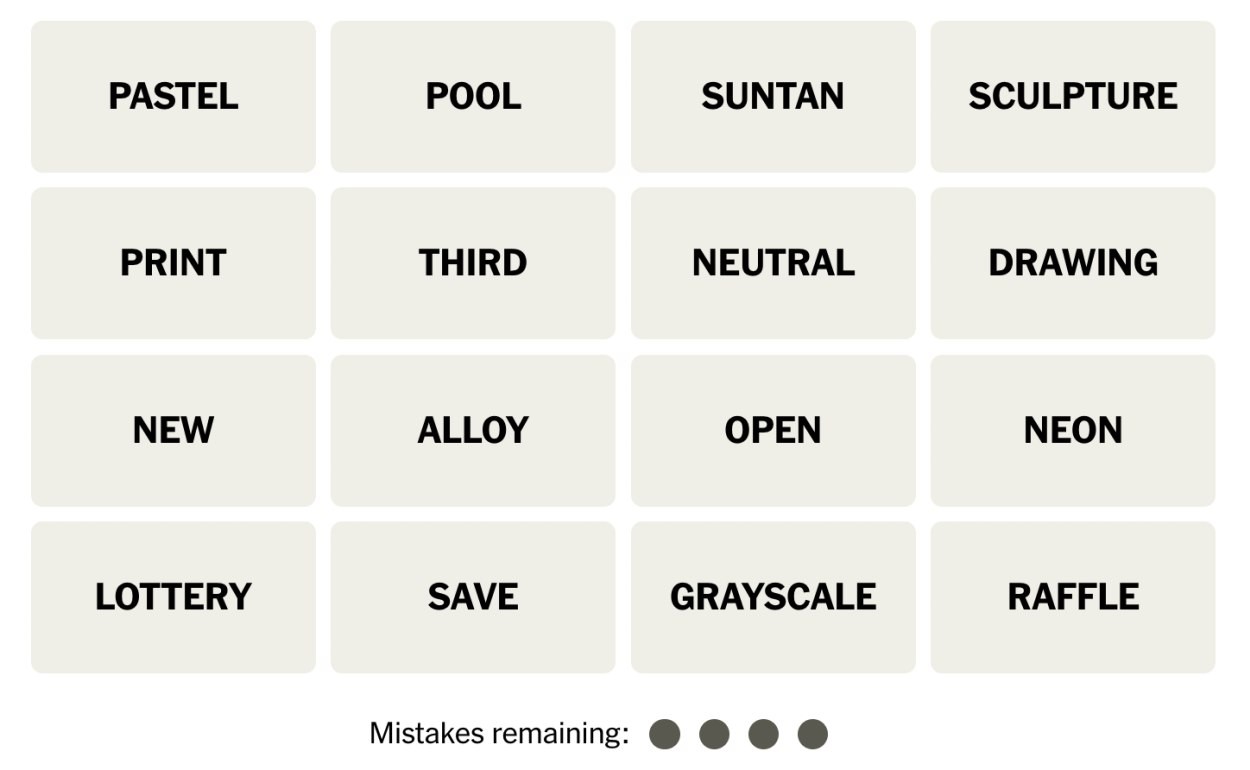1250x770 pixels.
Task: Select the NEUTRAL tile
Action: click(773, 263)
